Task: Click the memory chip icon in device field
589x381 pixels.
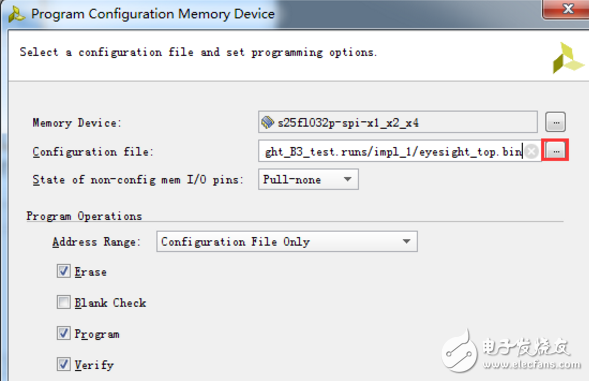Action: tap(267, 122)
